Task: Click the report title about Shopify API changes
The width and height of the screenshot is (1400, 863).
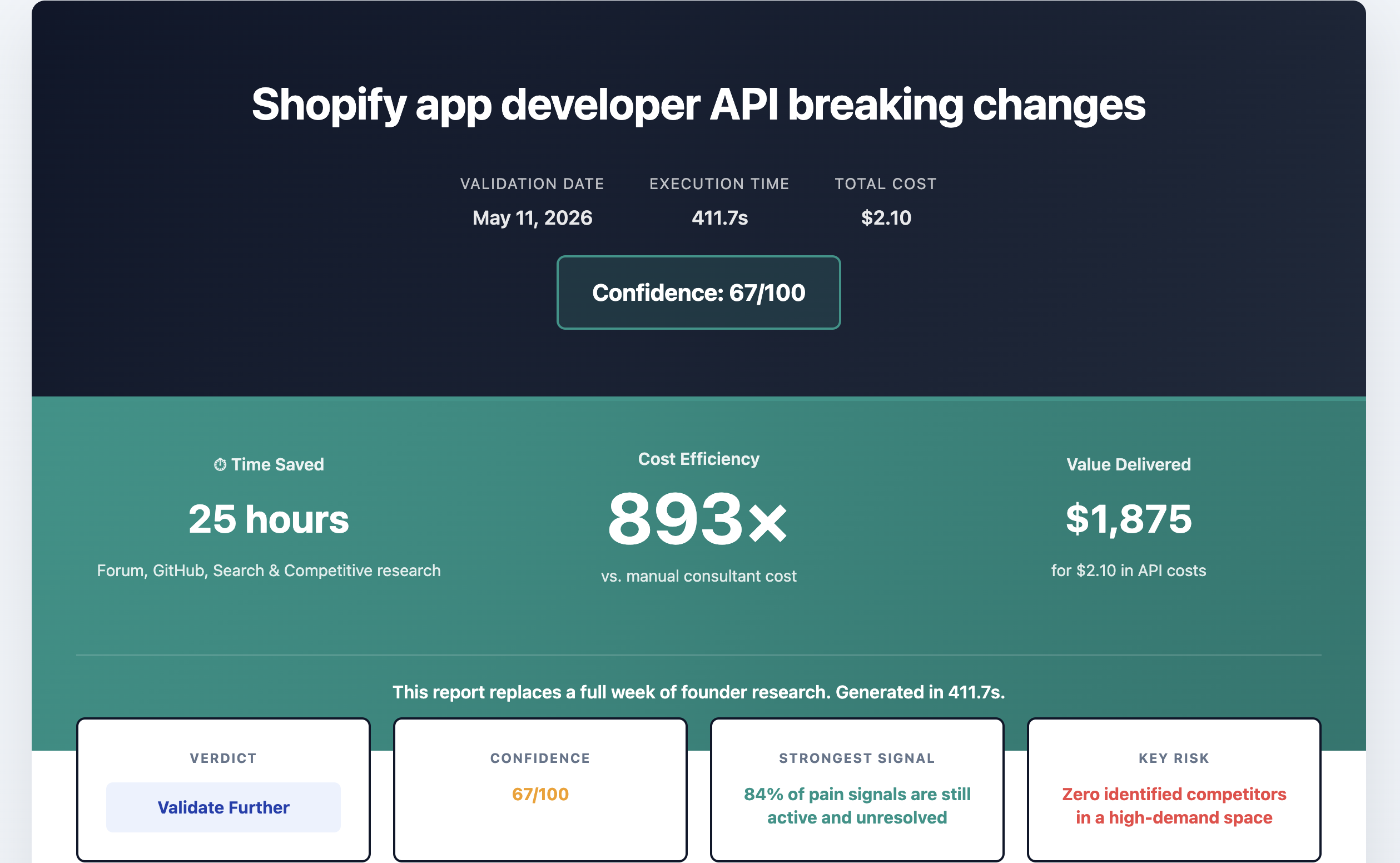Action: 698,105
